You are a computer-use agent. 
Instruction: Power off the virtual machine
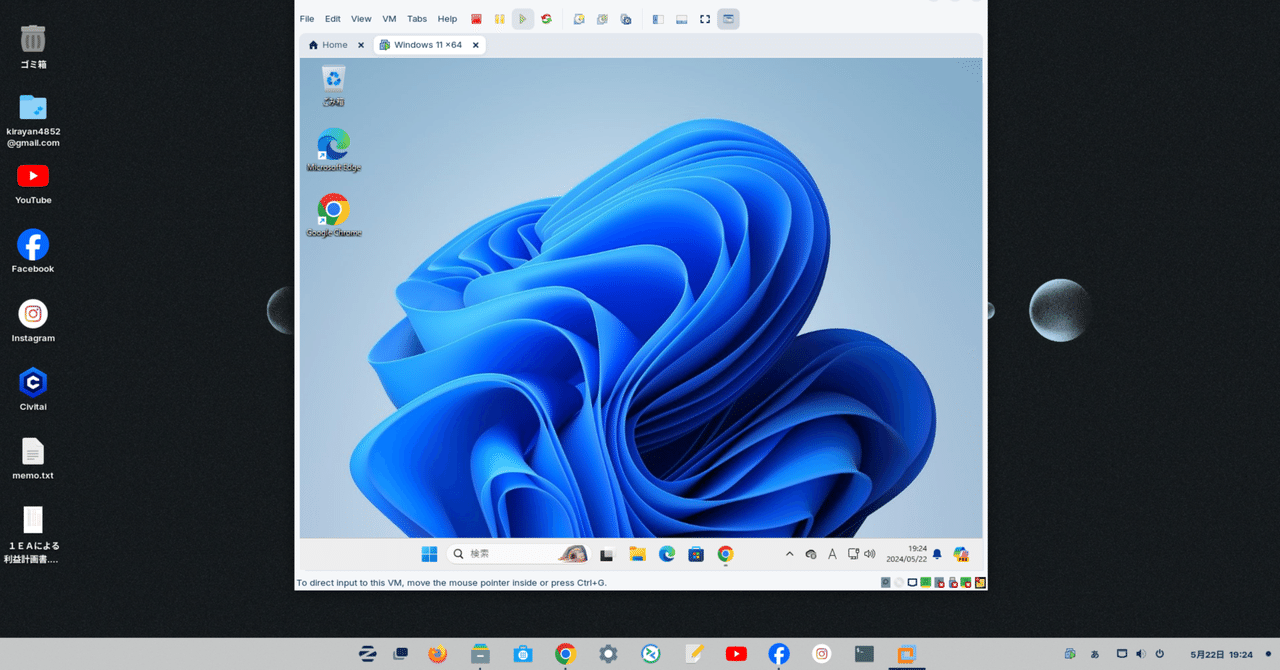tap(476, 18)
